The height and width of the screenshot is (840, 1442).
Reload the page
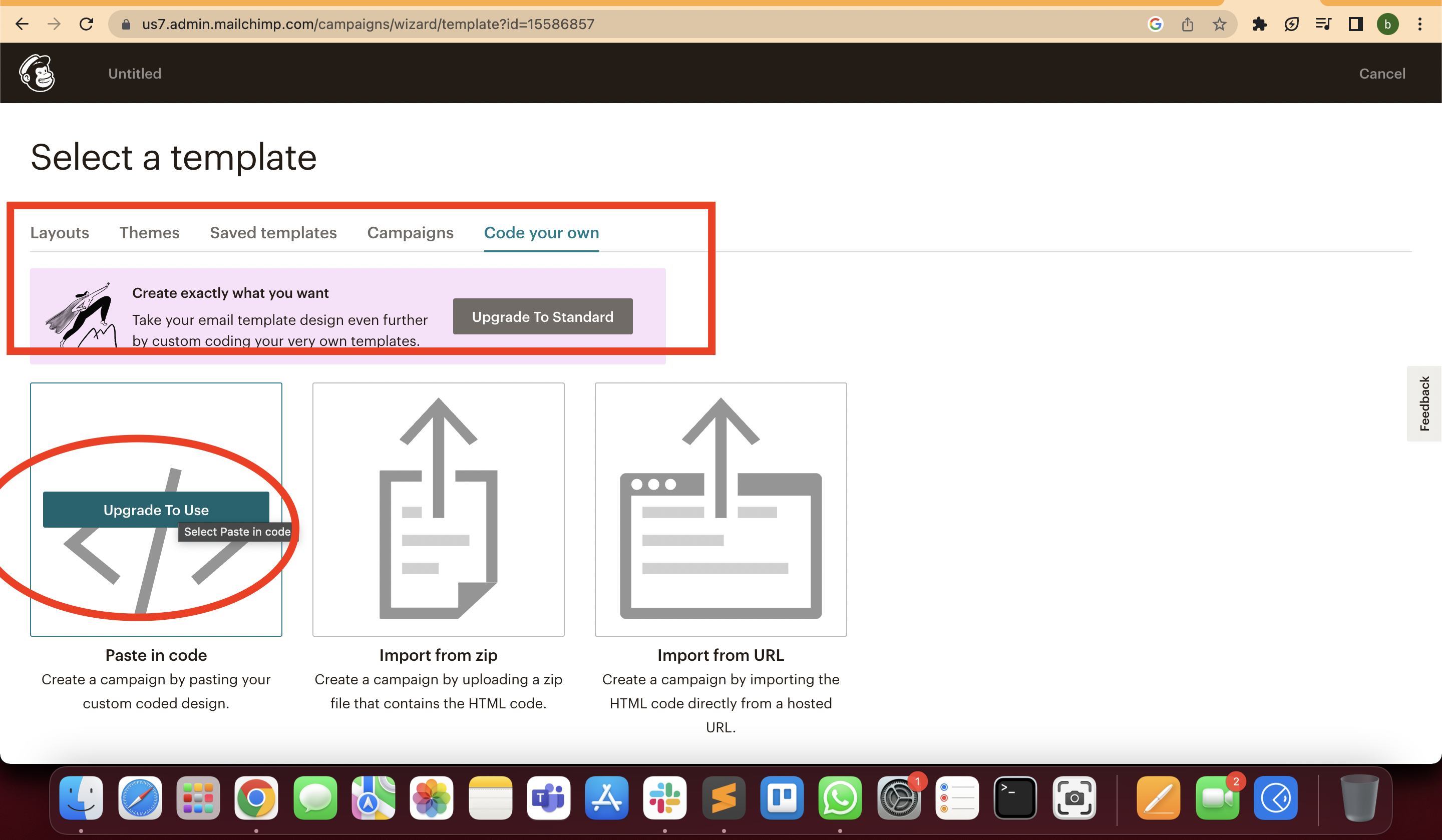pyautogui.click(x=87, y=24)
